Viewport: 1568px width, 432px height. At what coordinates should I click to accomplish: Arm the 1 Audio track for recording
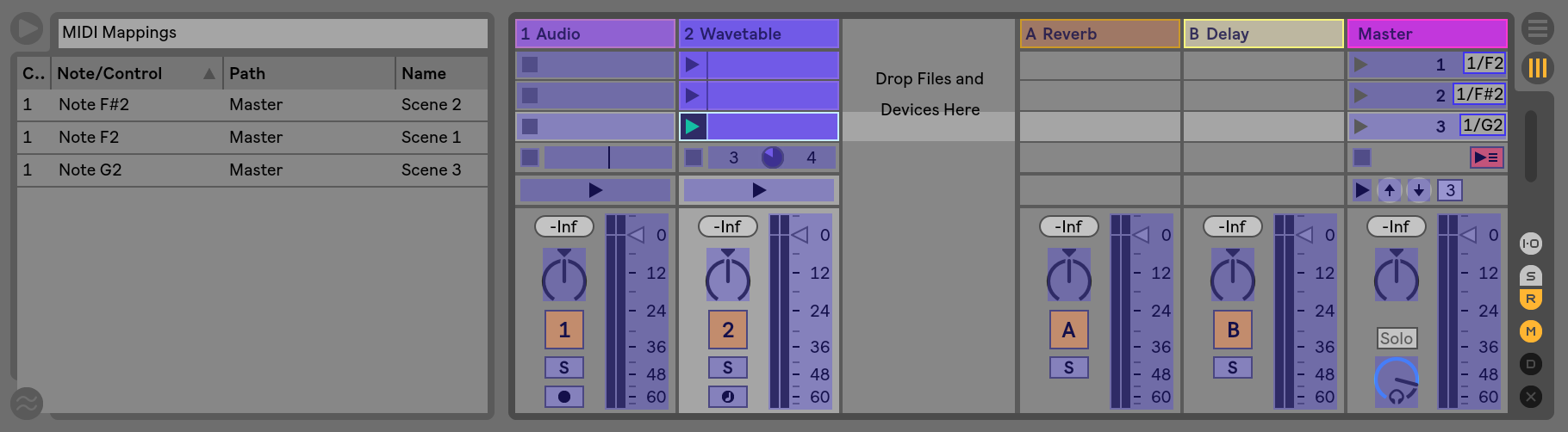pos(563,397)
